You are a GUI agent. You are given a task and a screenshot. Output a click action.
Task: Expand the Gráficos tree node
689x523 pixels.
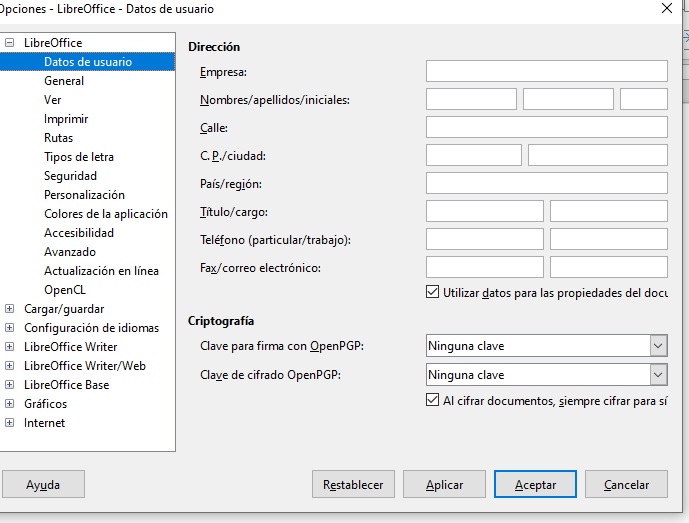coord(9,403)
